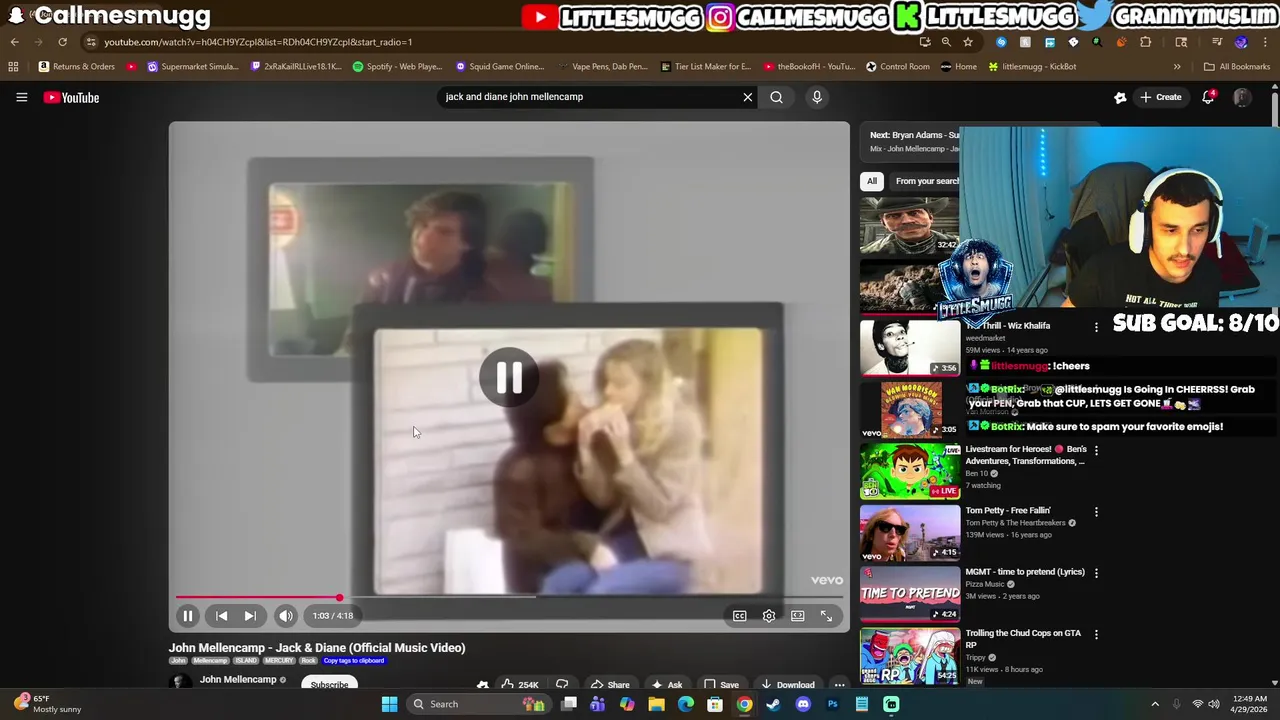Open more actions ellipsis below video
The width and height of the screenshot is (1280, 720).
[839, 685]
